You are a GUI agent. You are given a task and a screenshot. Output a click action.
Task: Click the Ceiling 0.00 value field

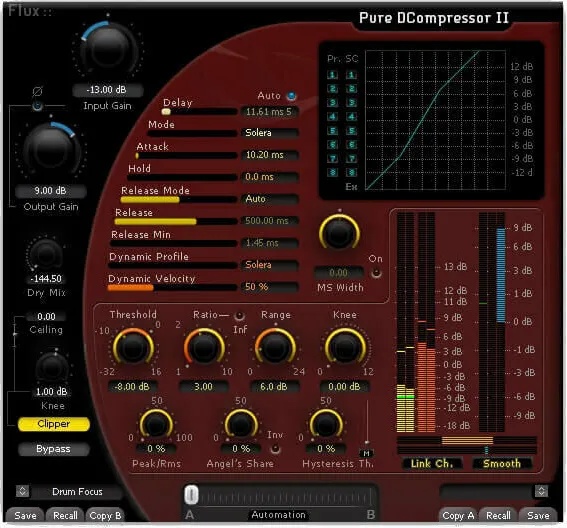[46, 317]
